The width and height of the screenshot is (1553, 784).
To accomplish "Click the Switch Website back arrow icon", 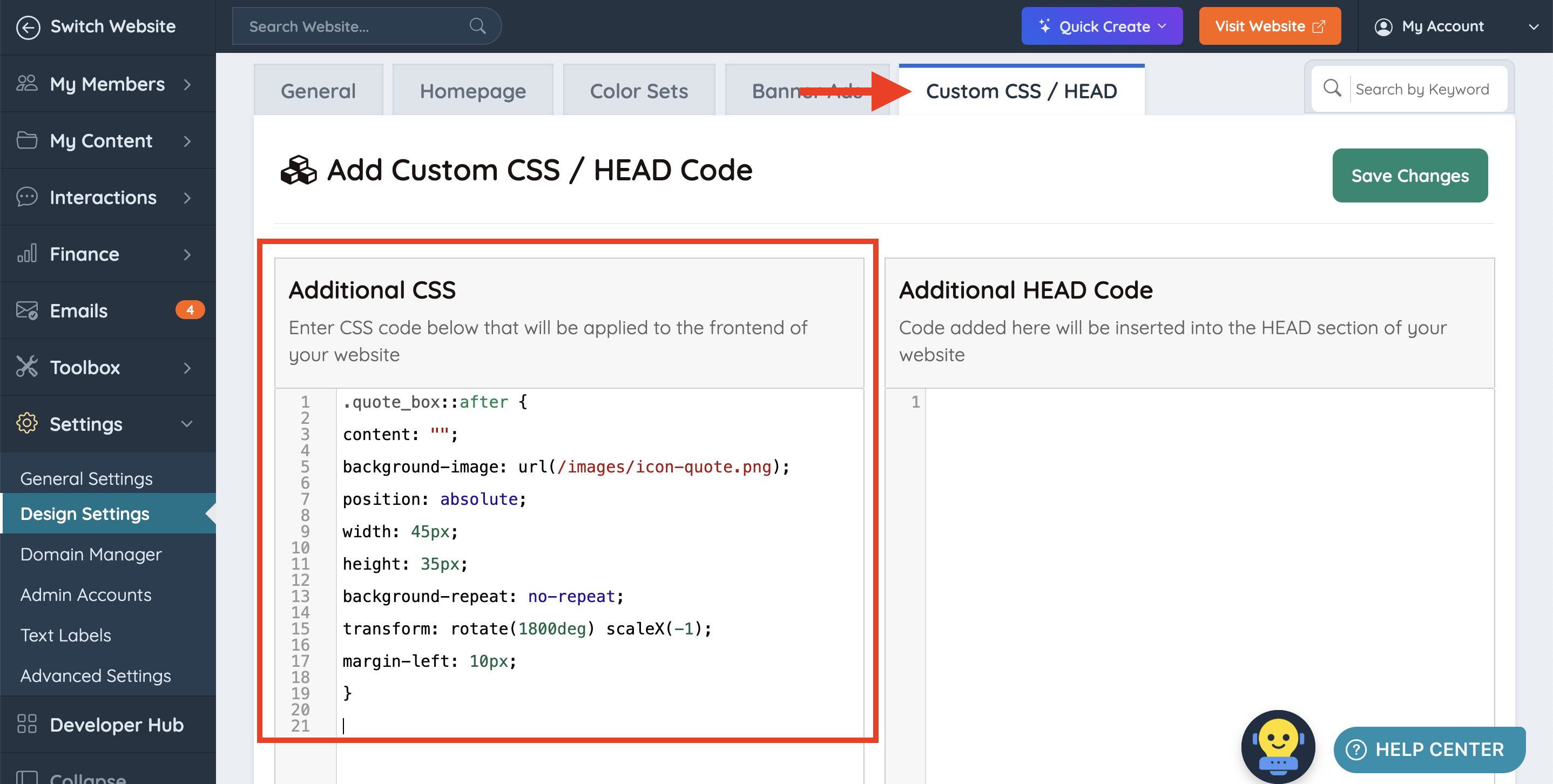I will 28,26.
